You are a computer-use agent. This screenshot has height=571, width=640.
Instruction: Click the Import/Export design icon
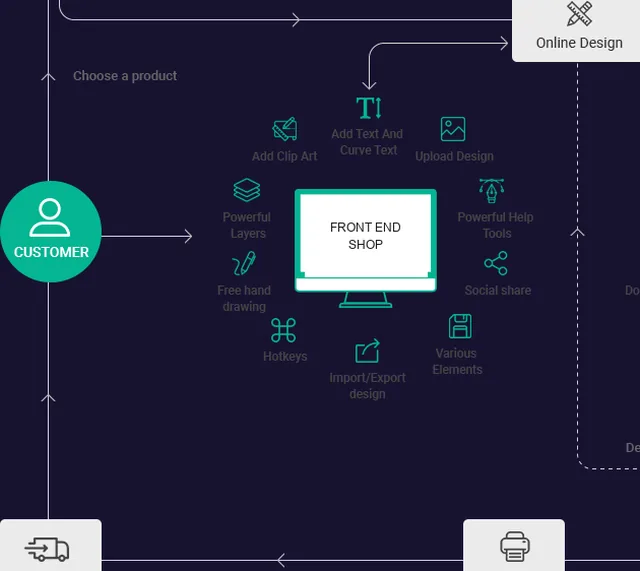tap(367, 351)
